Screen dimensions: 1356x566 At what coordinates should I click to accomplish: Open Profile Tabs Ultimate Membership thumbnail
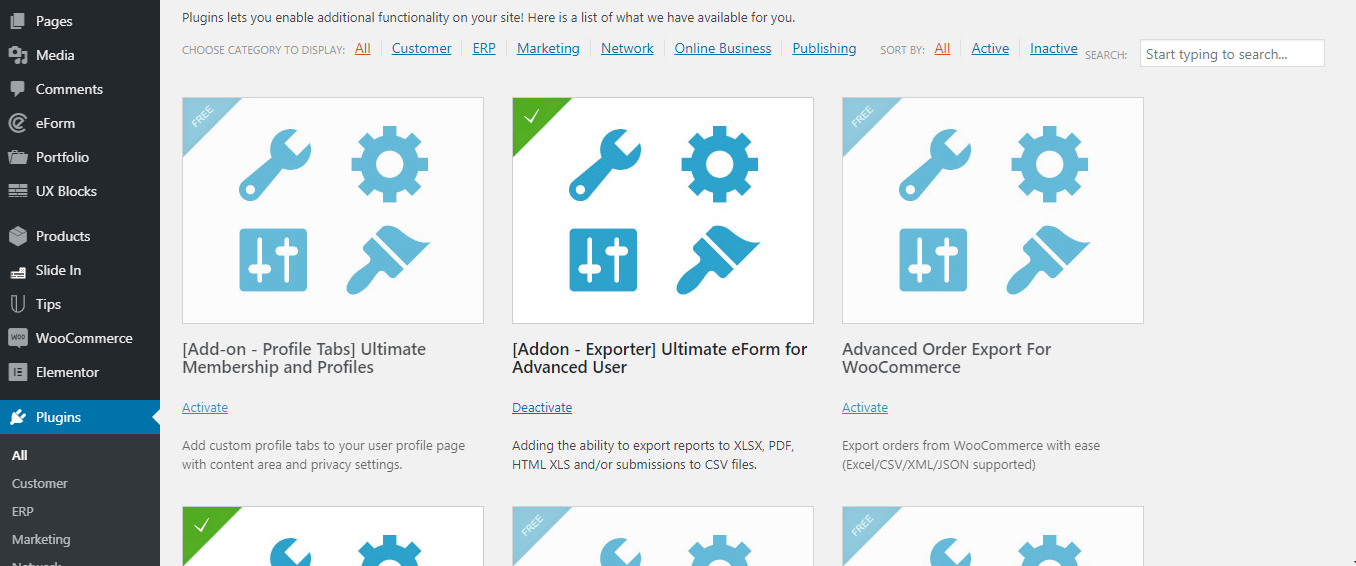333,210
